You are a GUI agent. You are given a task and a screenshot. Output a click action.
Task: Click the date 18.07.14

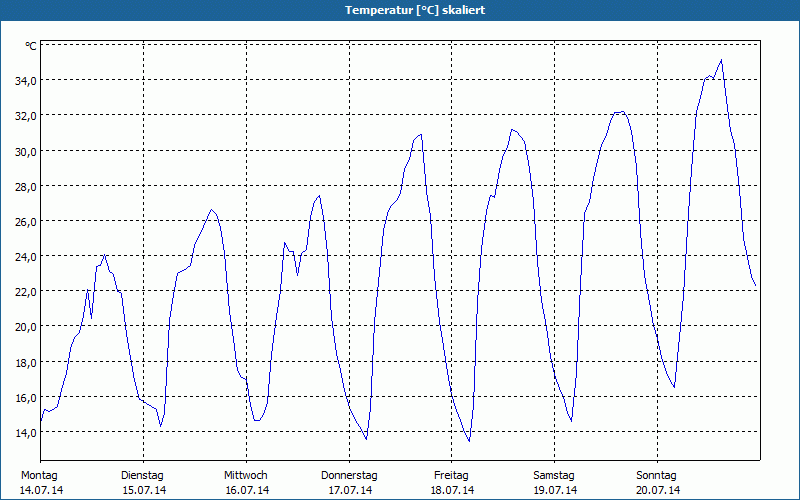pyautogui.click(x=453, y=490)
